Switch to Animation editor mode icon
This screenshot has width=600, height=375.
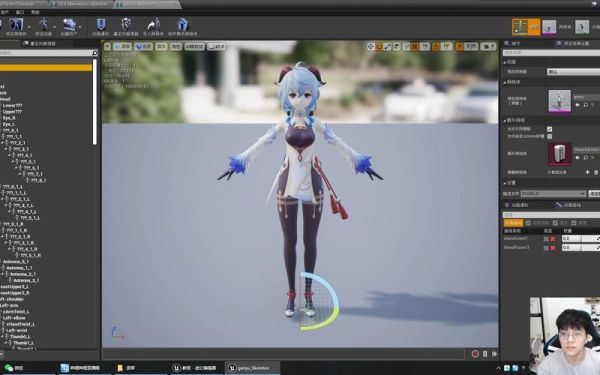[582, 27]
